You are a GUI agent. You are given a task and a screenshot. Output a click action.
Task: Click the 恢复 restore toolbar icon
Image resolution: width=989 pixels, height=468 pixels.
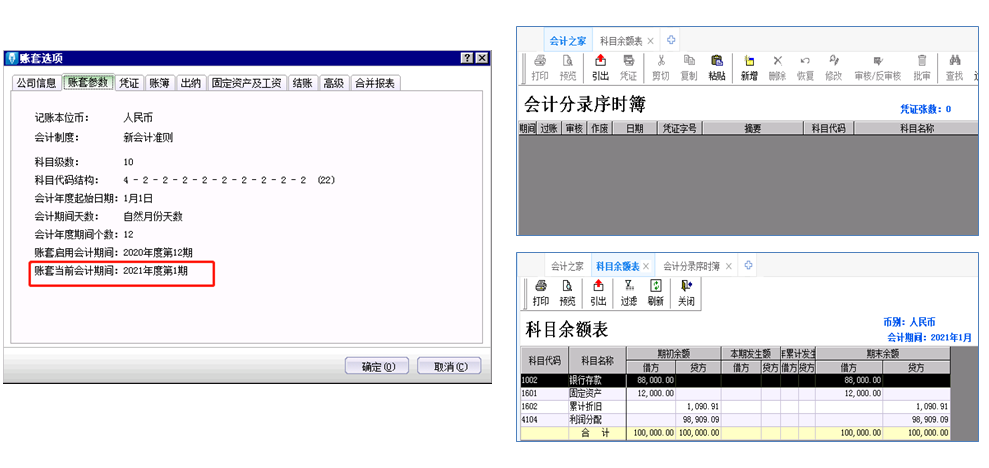(805, 62)
